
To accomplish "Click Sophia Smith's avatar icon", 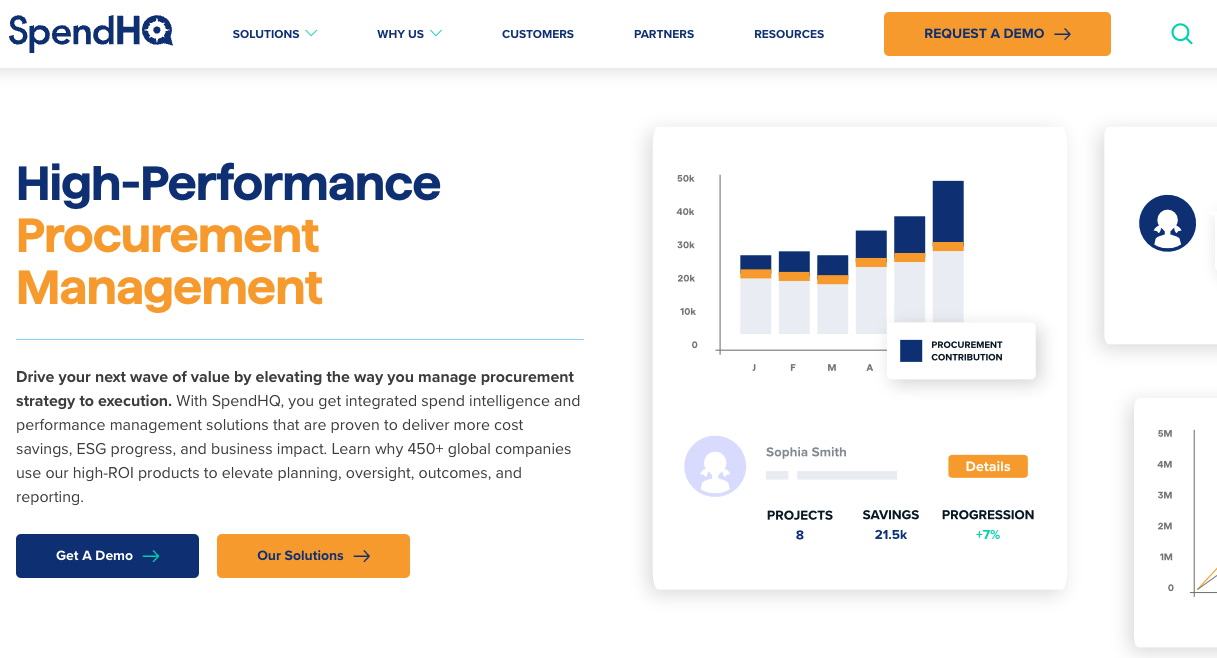I will click(x=715, y=466).
